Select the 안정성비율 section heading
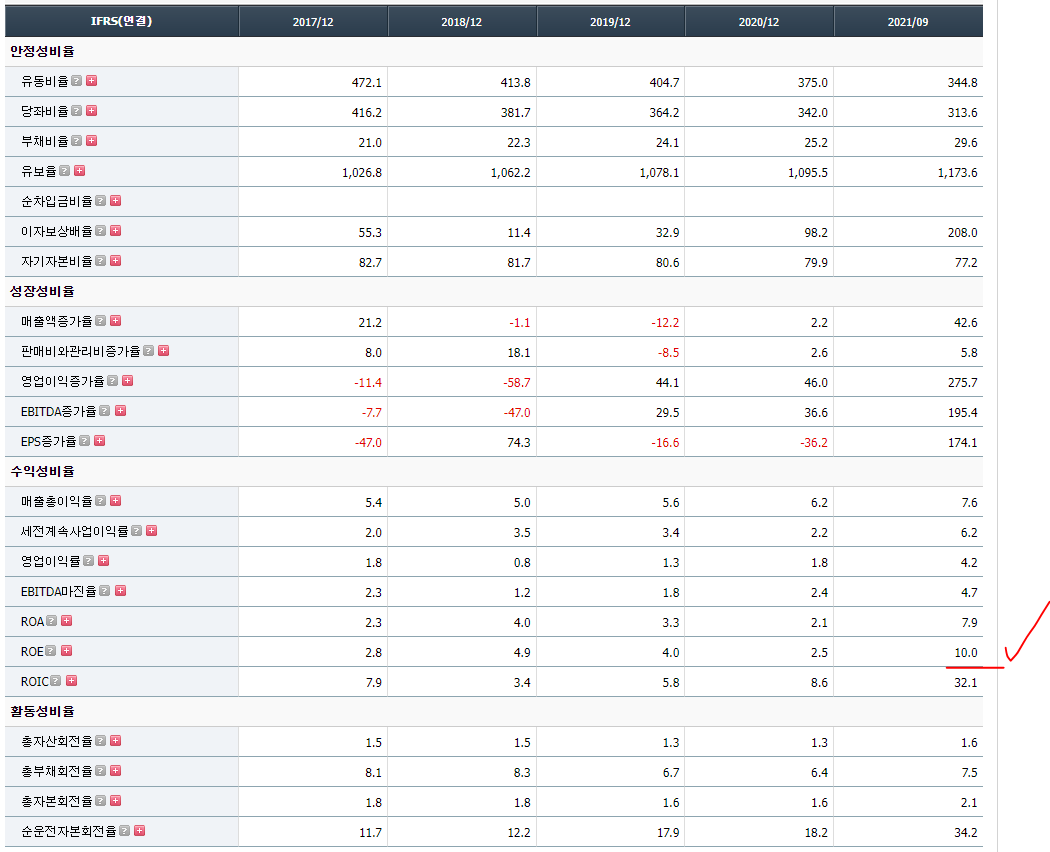1050x852 pixels. (x=42, y=52)
